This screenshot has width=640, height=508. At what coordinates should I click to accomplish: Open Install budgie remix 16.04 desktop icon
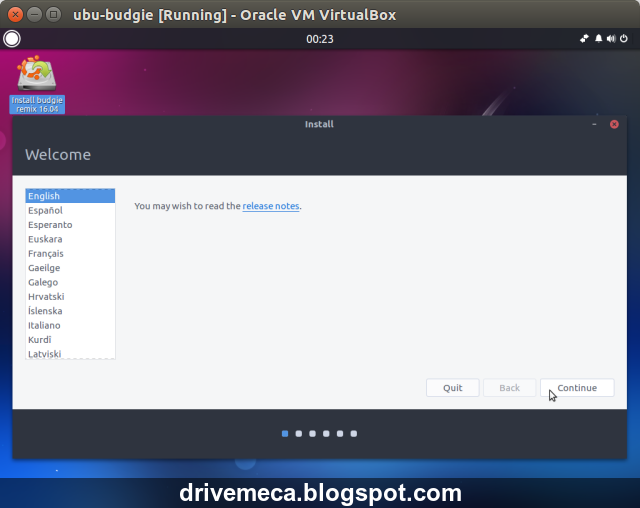point(37,84)
